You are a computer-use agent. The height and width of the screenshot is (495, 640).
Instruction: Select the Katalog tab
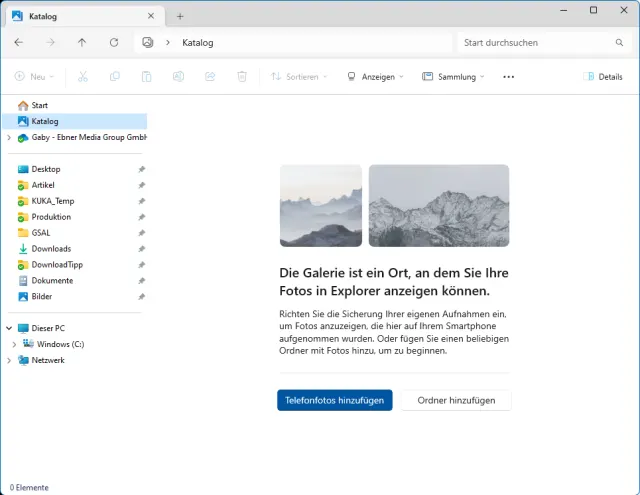pyautogui.click(x=80, y=16)
